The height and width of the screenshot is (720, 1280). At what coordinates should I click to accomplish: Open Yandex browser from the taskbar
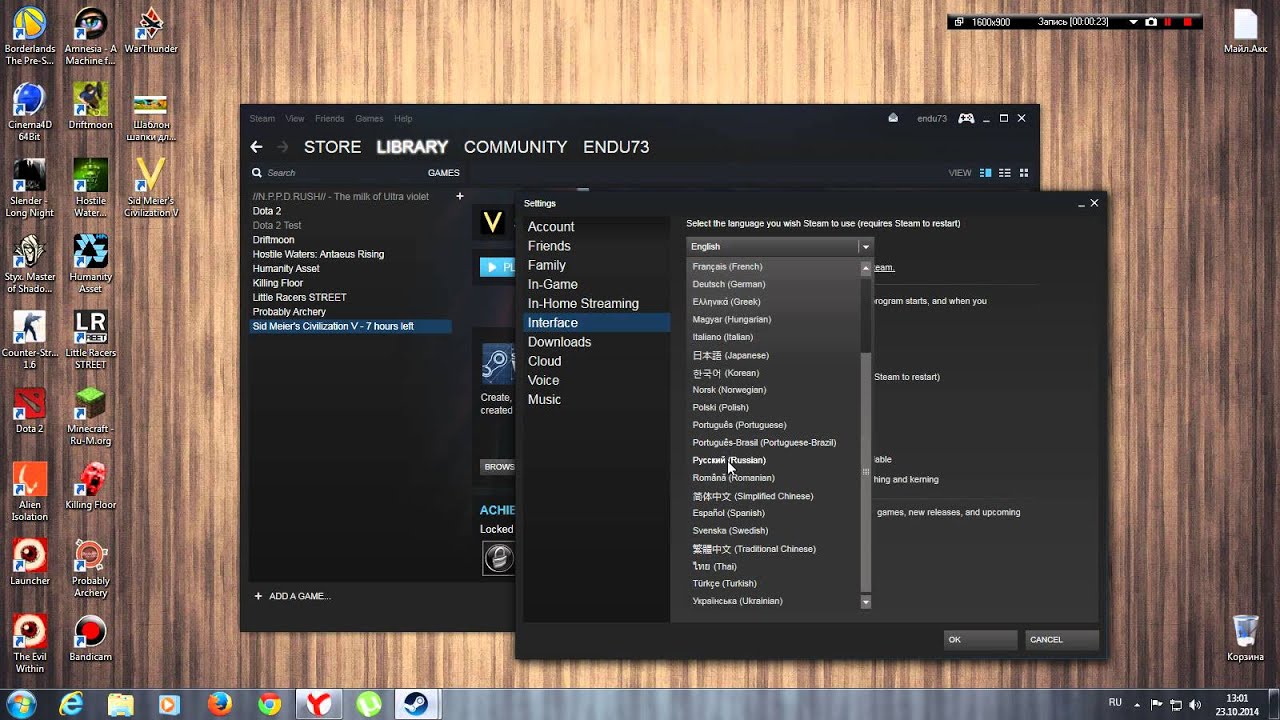(x=319, y=704)
